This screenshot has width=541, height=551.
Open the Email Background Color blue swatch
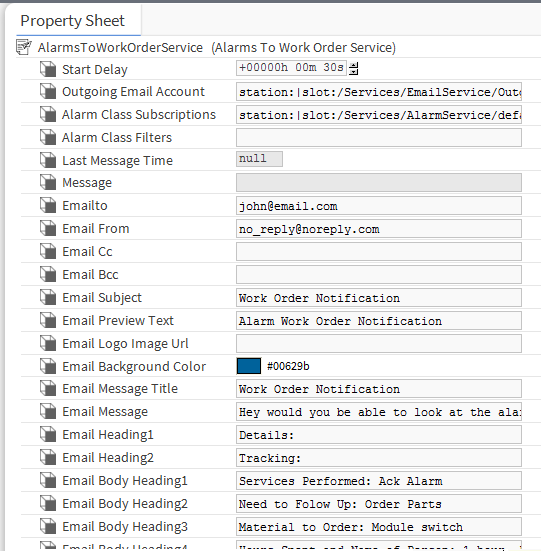249,366
